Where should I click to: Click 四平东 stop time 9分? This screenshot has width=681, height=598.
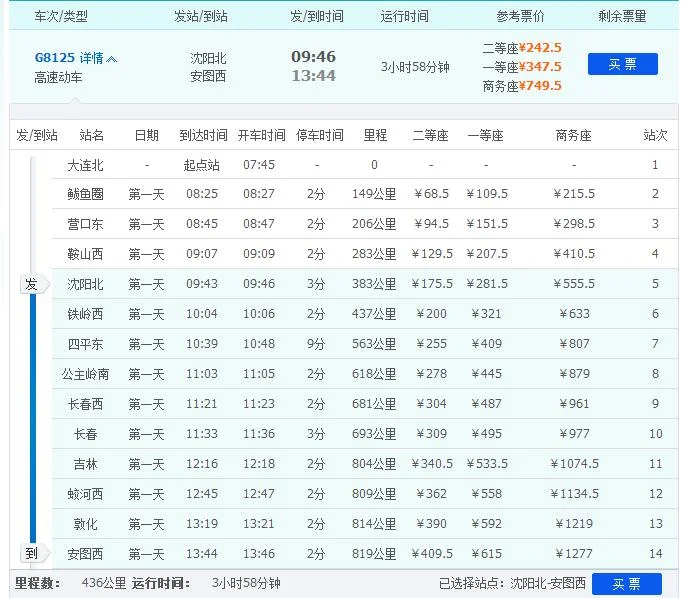point(316,344)
